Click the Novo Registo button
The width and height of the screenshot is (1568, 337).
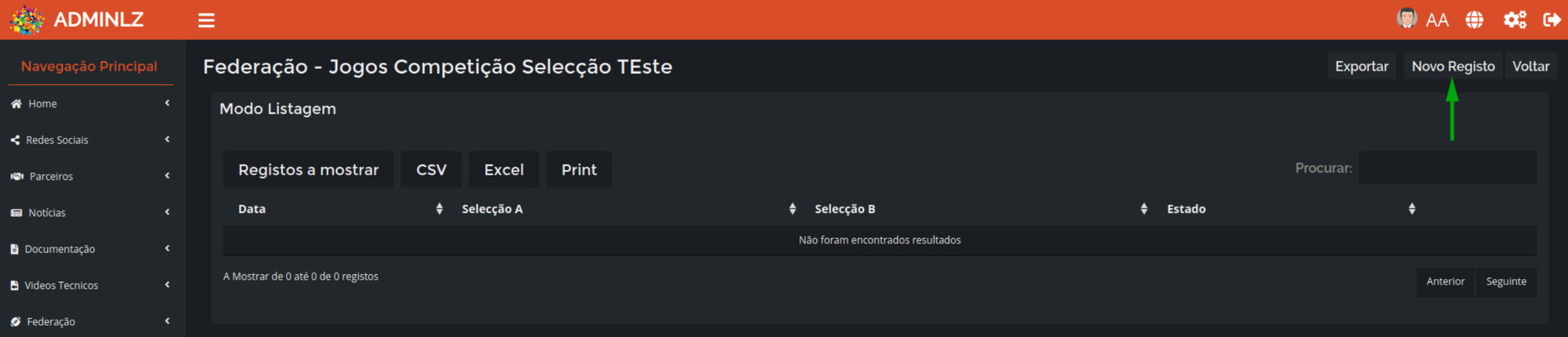(x=1453, y=67)
